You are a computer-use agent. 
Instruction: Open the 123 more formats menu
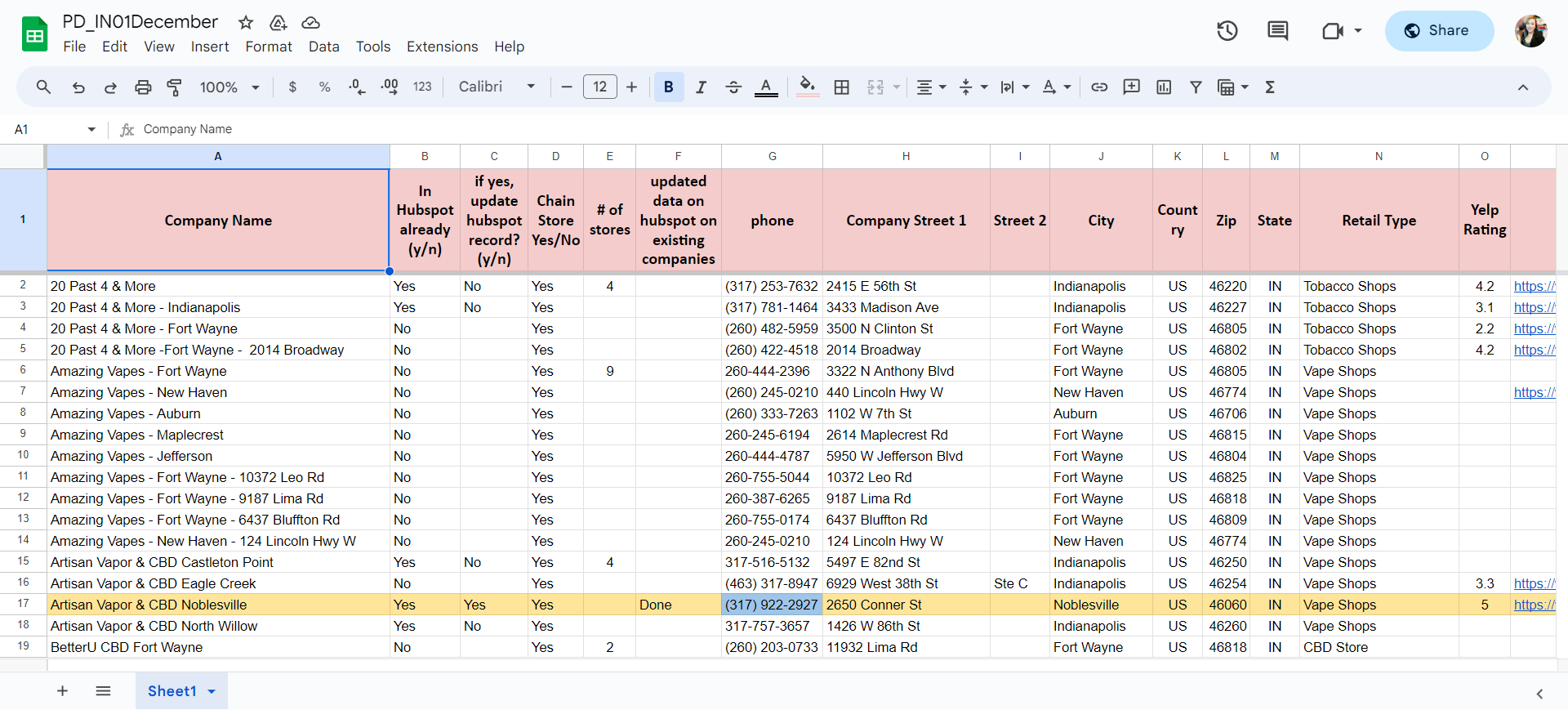pos(422,87)
